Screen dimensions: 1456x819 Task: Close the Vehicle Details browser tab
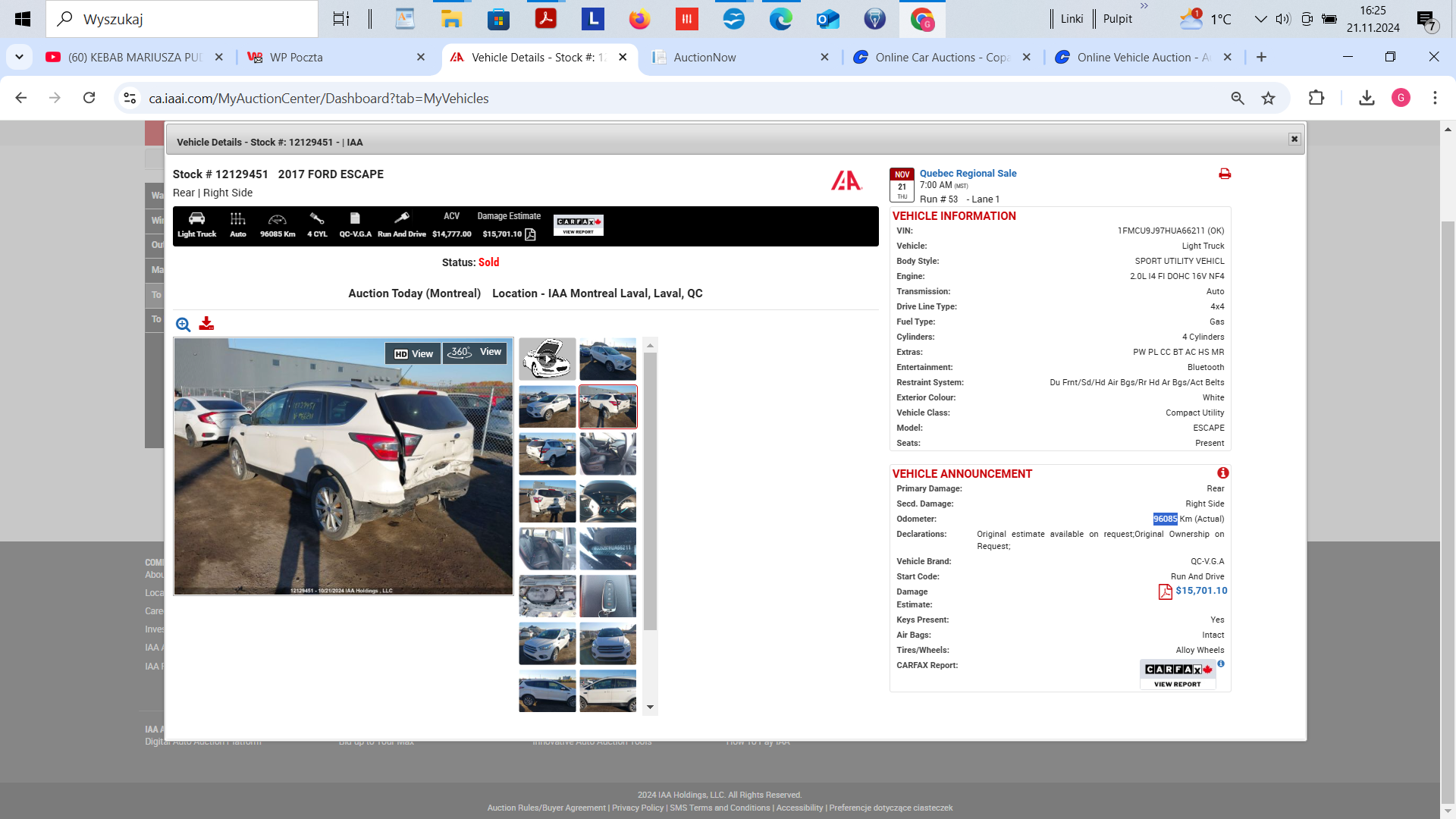click(623, 57)
